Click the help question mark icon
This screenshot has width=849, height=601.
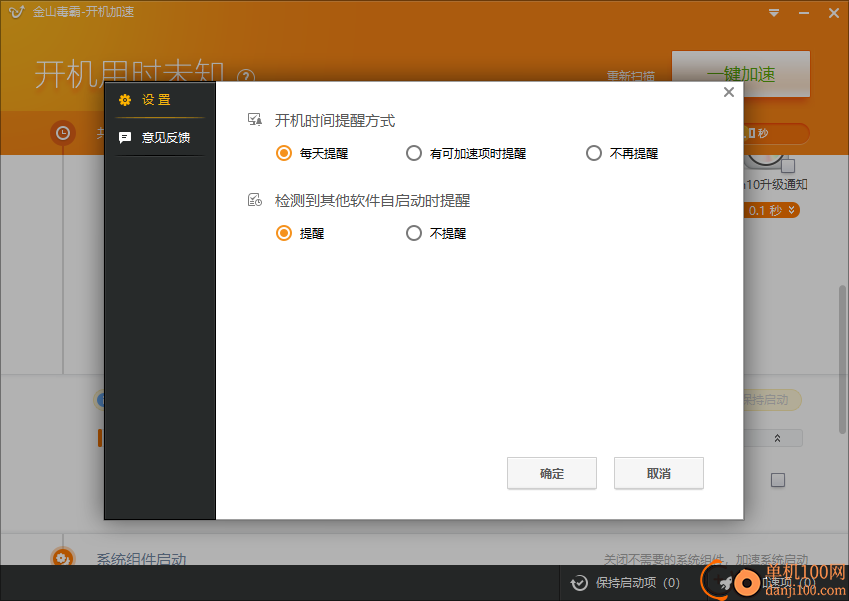click(x=246, y=76)
